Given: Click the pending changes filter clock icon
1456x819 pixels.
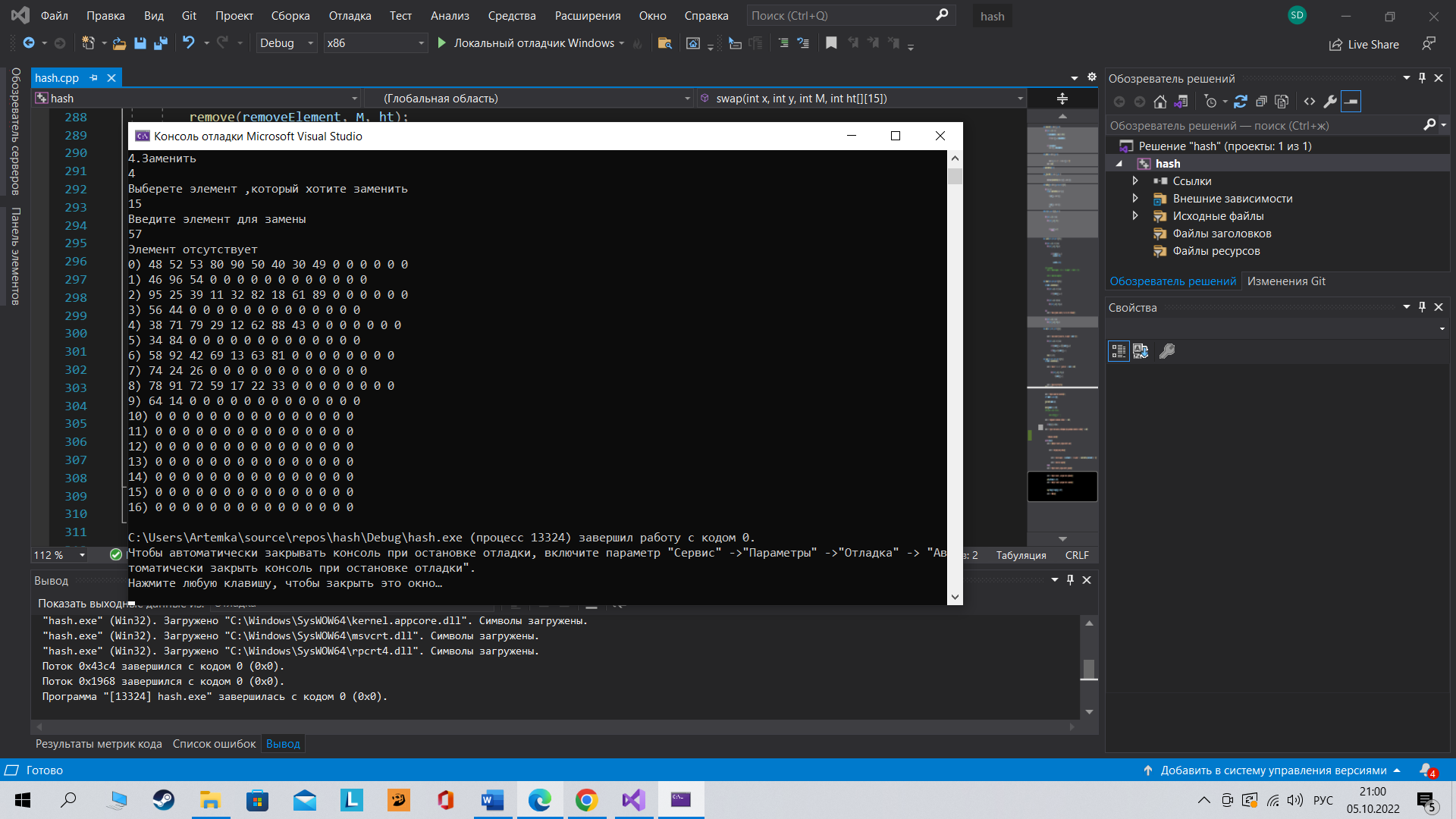Looking at the screenshot, I should [1211, 102].
